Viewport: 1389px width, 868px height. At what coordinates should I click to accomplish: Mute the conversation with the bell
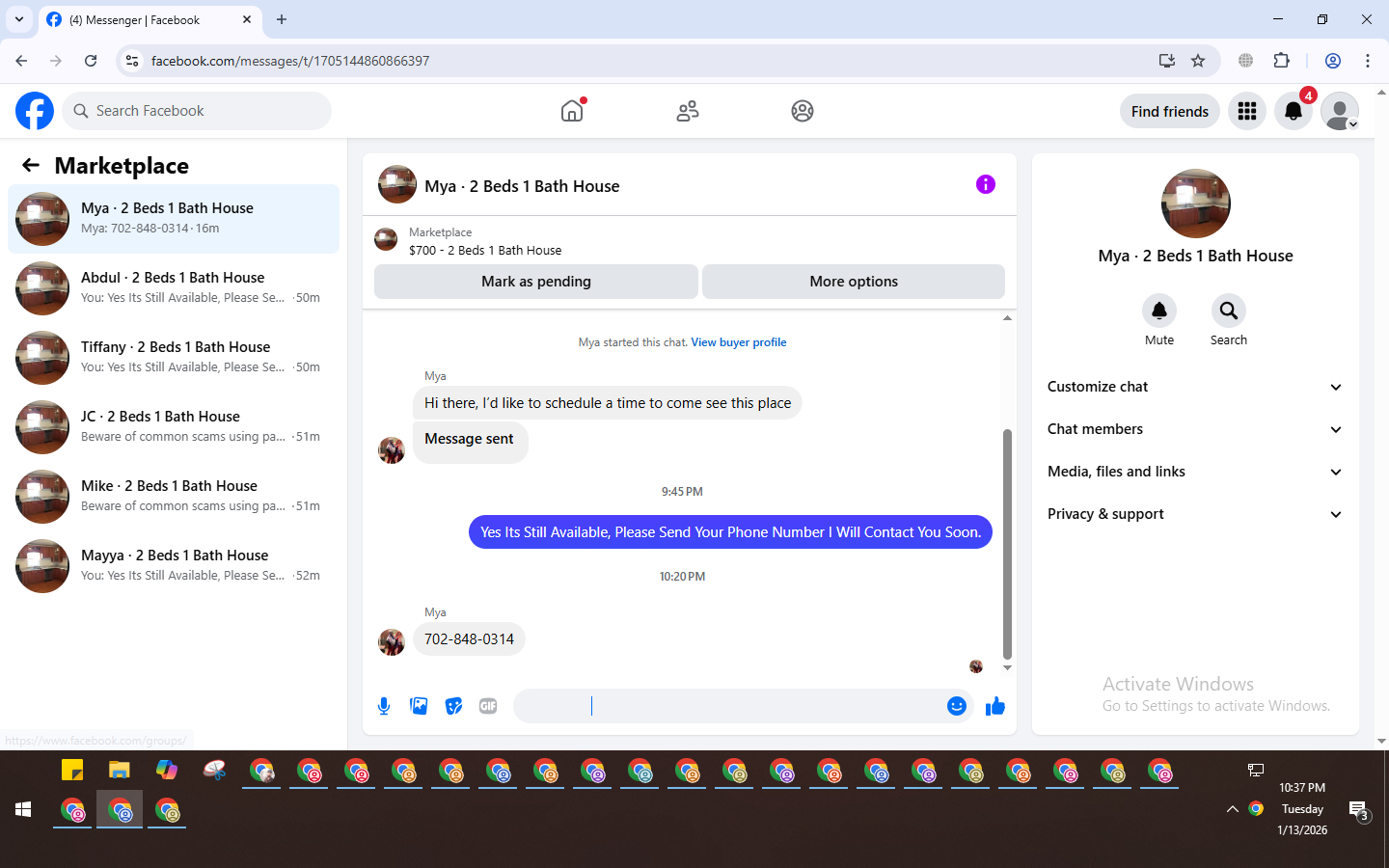tap(1159, 311)
